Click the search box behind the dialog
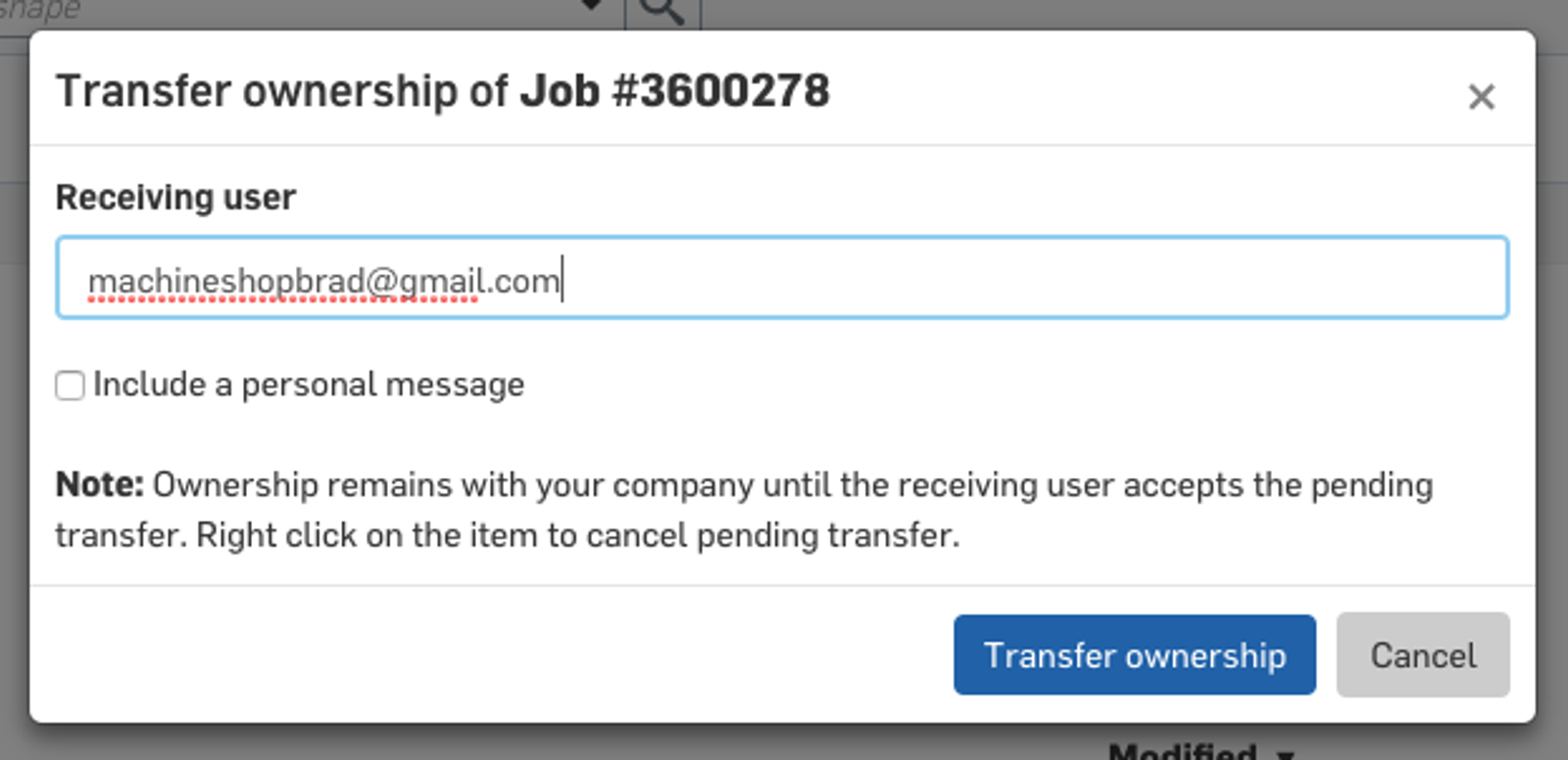 294,10
